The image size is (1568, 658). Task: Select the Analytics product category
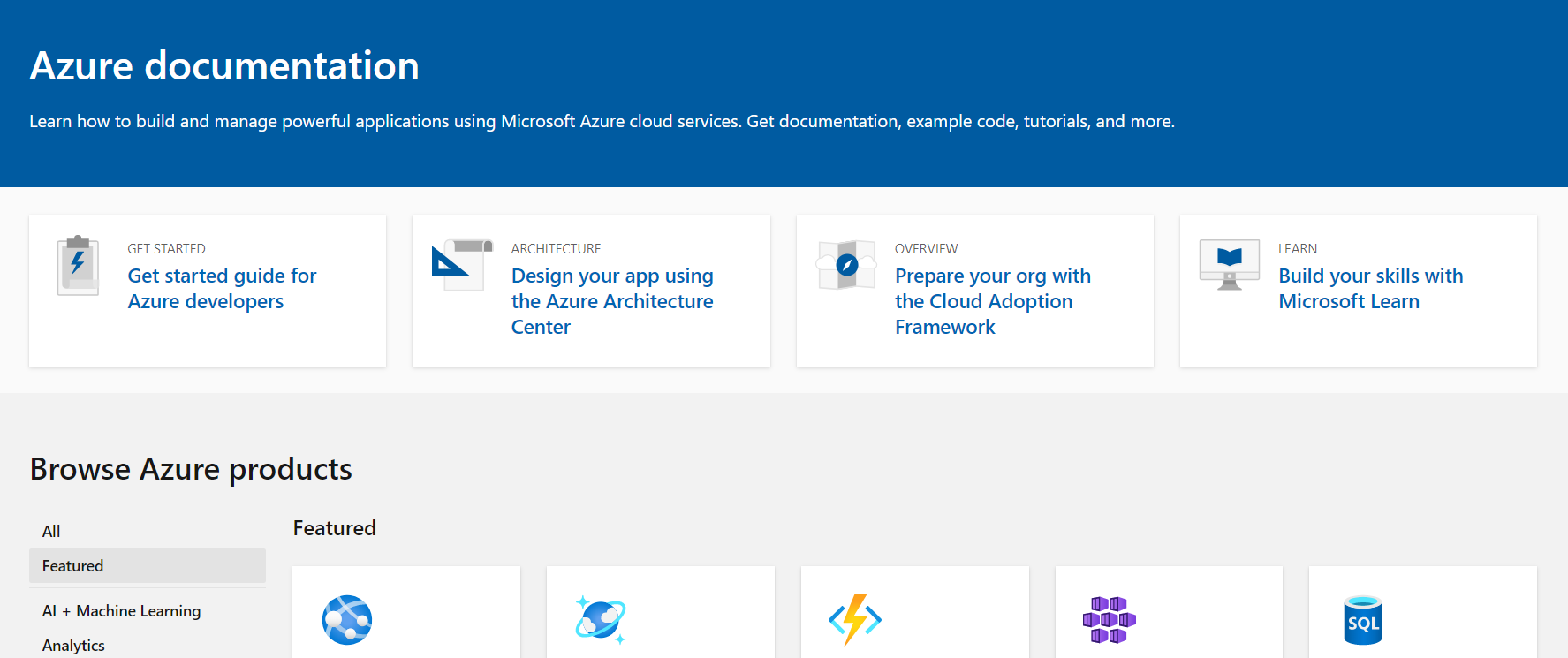pyautogui.click(x=148, y=646)
